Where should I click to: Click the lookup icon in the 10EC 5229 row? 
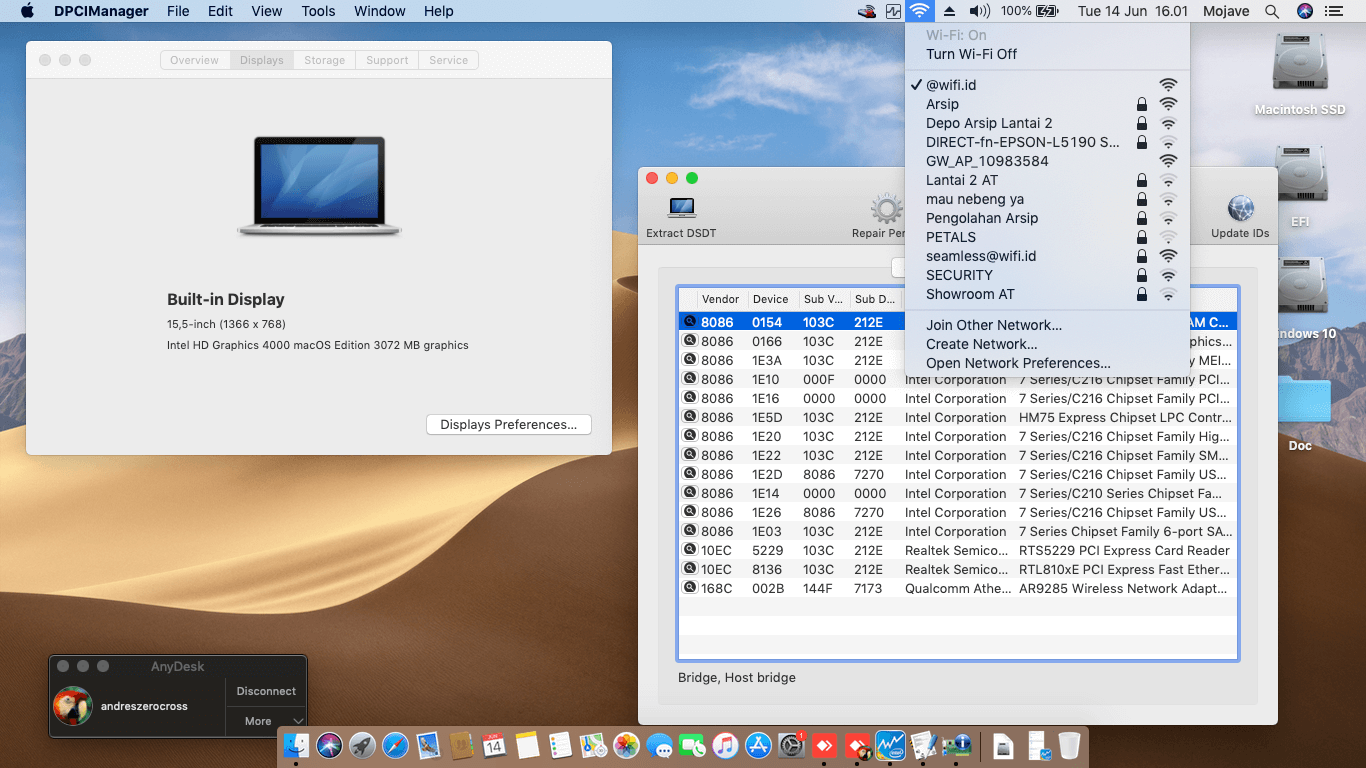tap(689, 550)
